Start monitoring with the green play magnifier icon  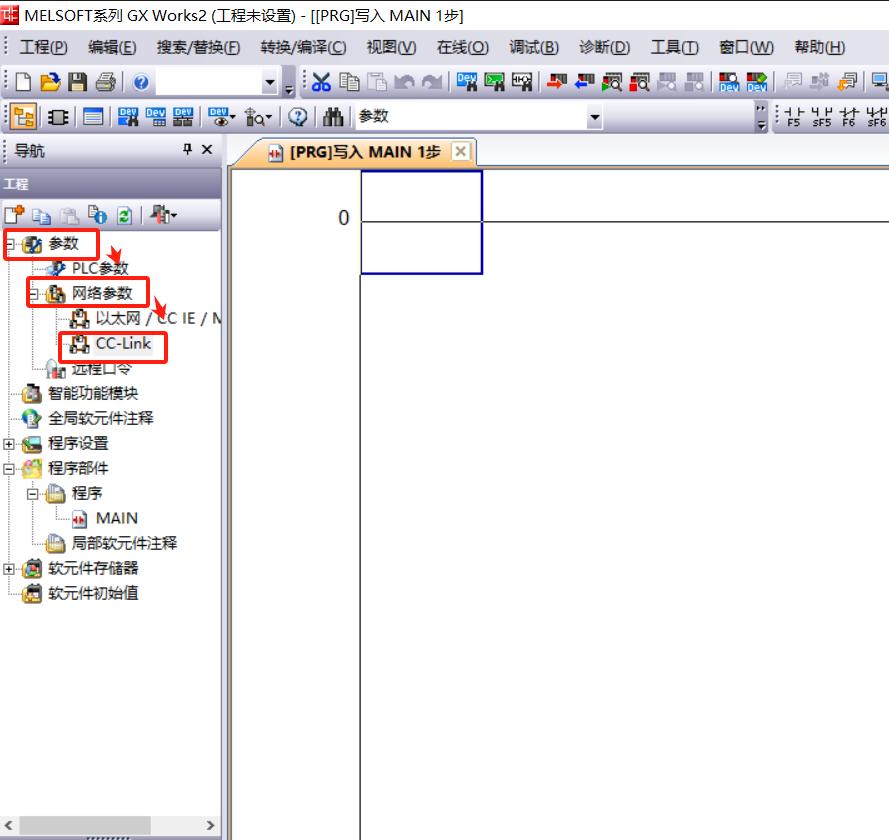point(612,83)
